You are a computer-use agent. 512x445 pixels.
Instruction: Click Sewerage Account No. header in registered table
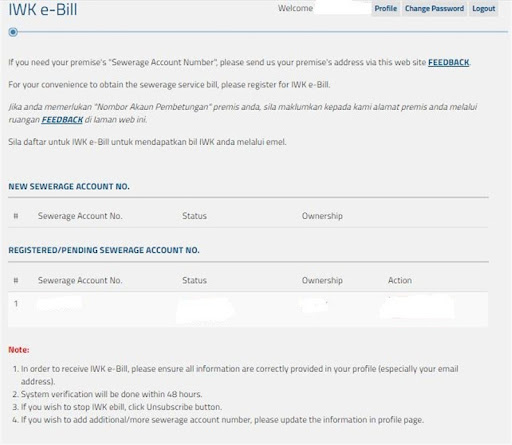[x=80, y=280]
